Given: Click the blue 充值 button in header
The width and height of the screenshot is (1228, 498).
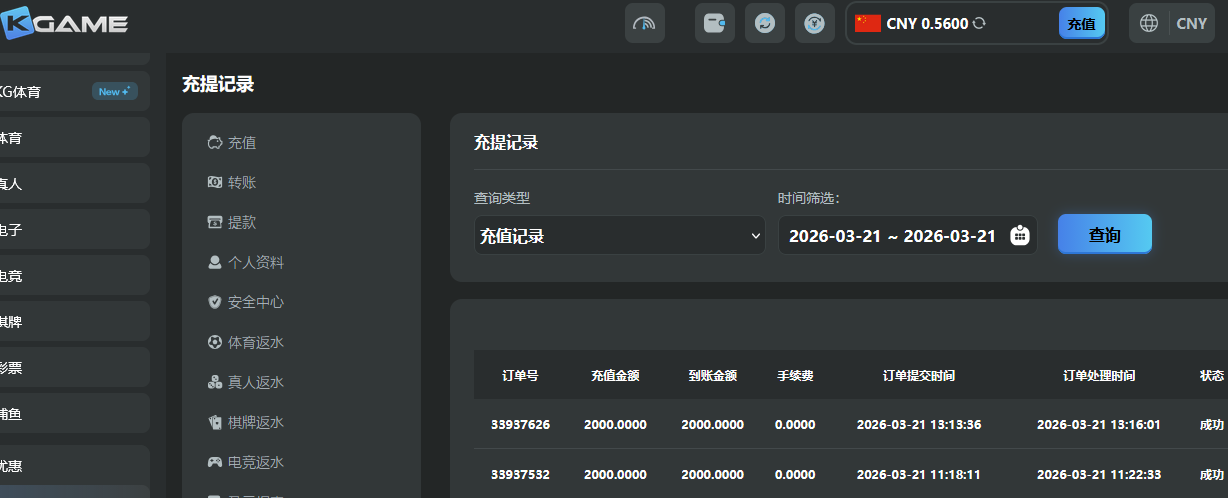Looking at the screenshot, I should point(1081,23).
